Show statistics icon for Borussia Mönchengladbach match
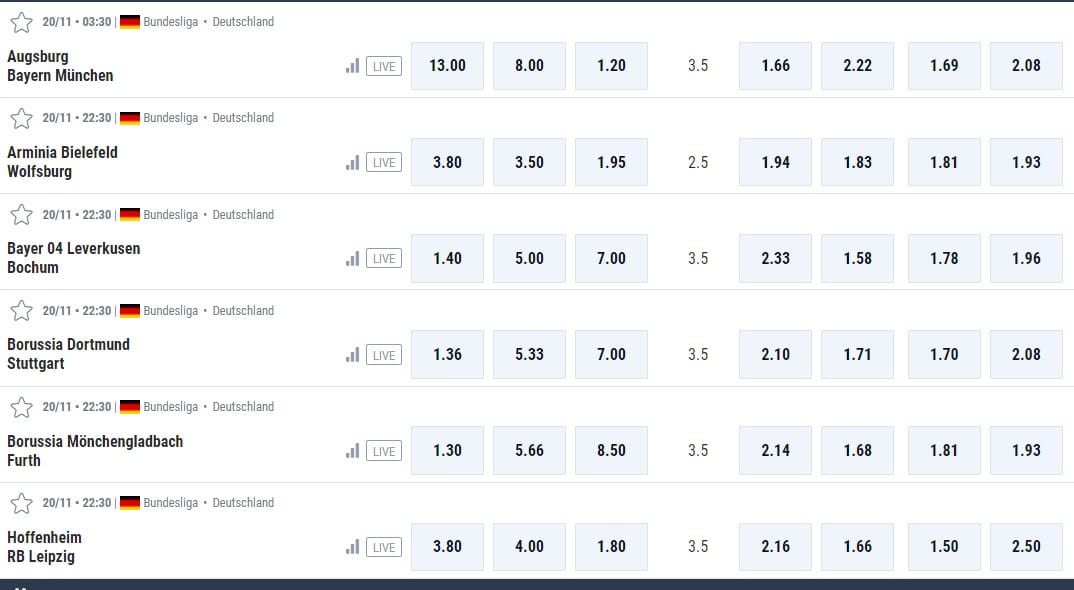Image resolution: width=1074 pixels, height=590 pixels. [352, 451]
